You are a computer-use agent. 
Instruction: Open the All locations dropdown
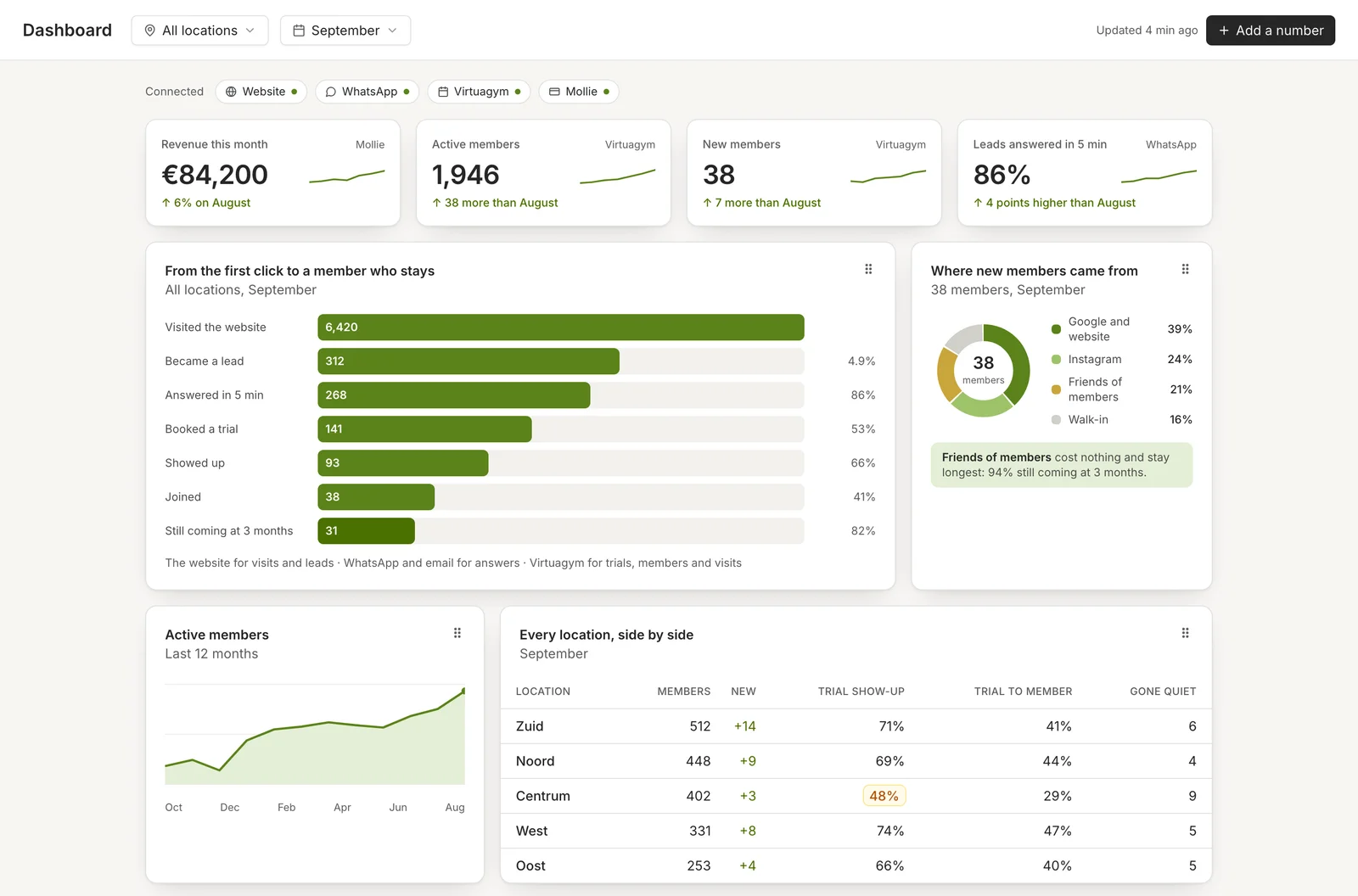click(x=199, y=31)
